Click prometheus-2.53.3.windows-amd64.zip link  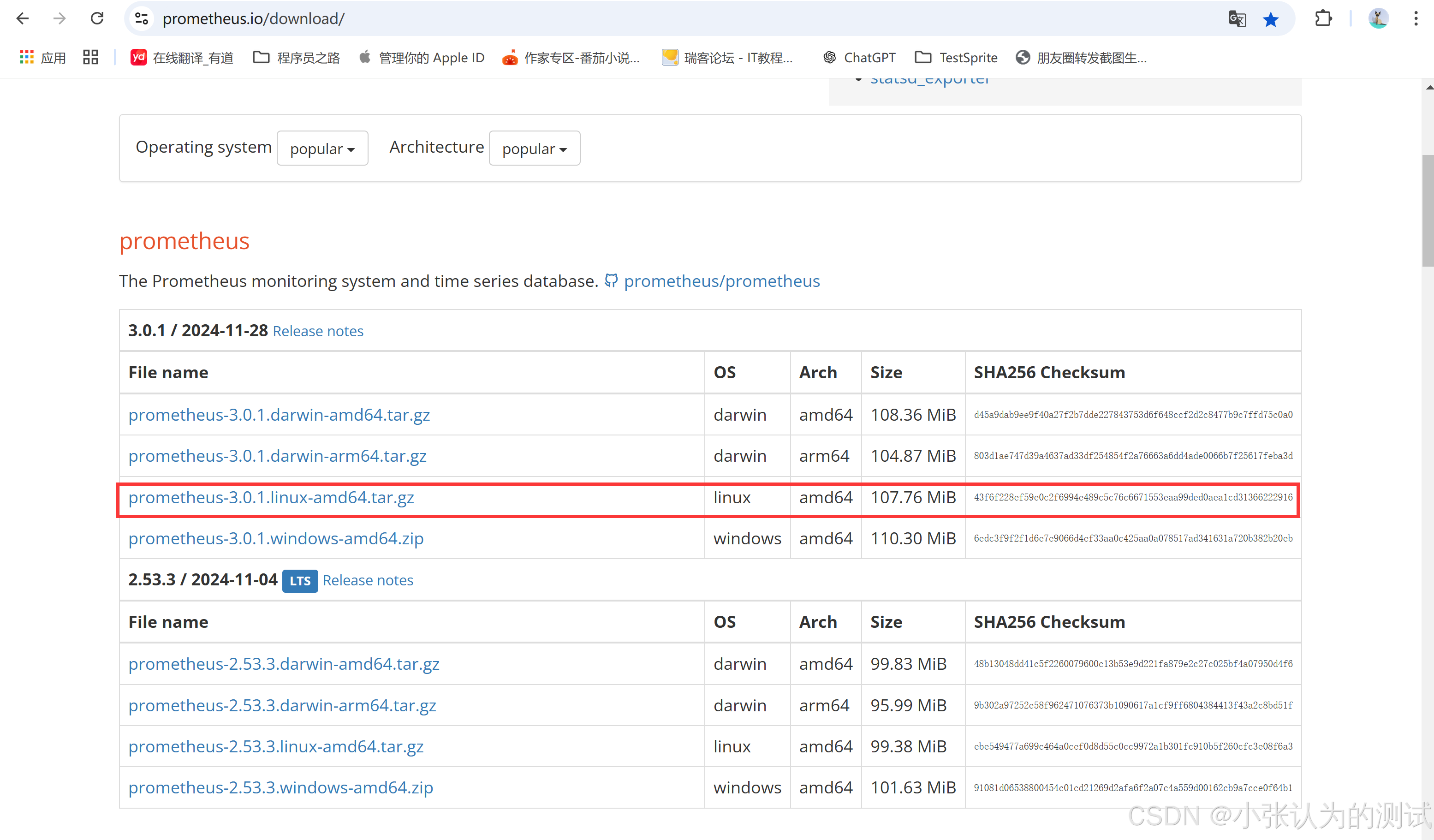280,787
